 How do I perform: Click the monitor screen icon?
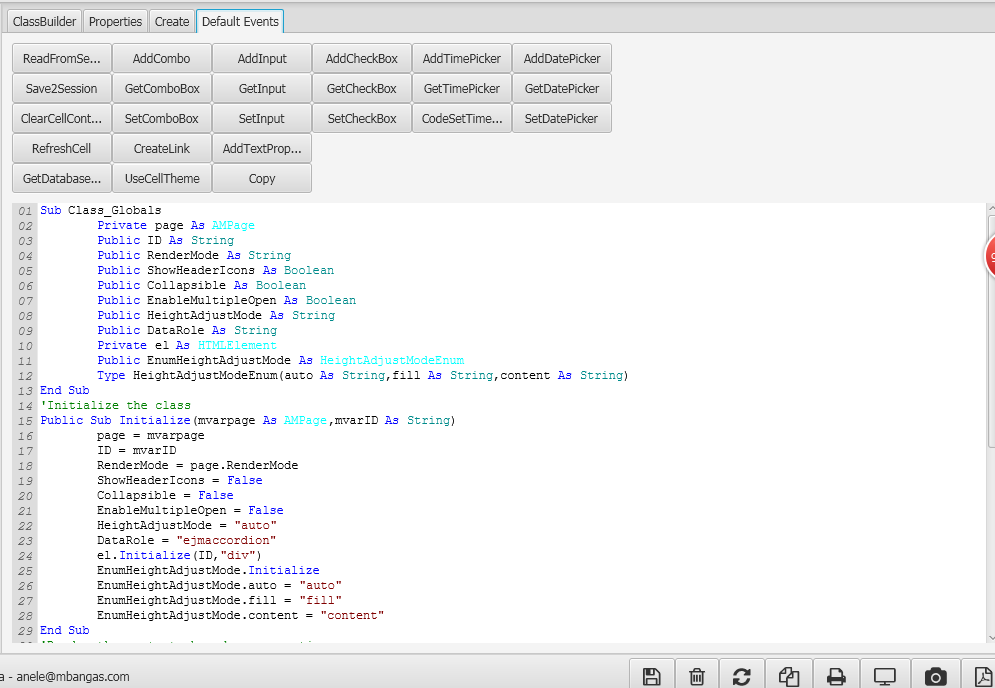click(884, 676)
